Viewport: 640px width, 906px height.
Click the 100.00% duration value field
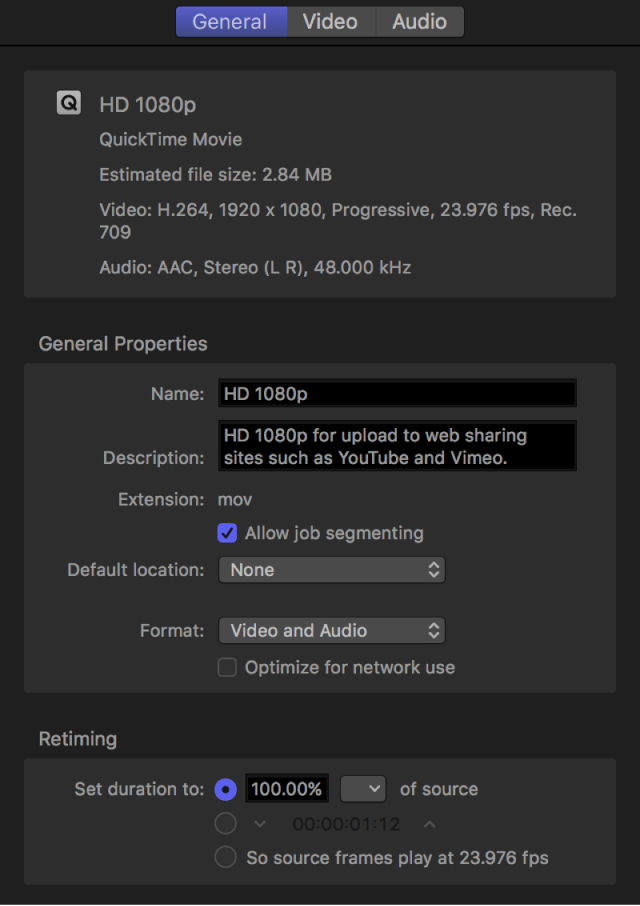(x=287, y=789)
